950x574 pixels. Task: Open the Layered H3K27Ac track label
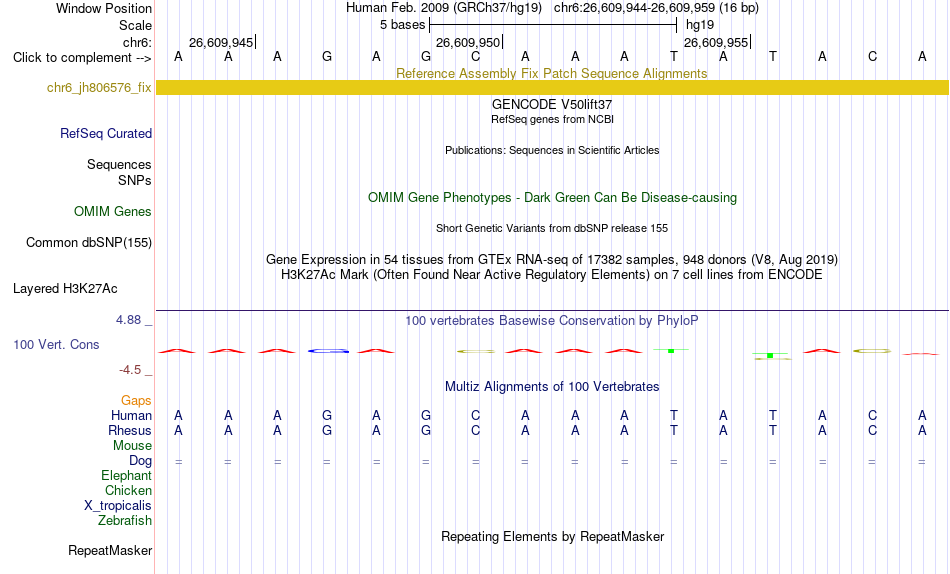[x=65, y=289]
